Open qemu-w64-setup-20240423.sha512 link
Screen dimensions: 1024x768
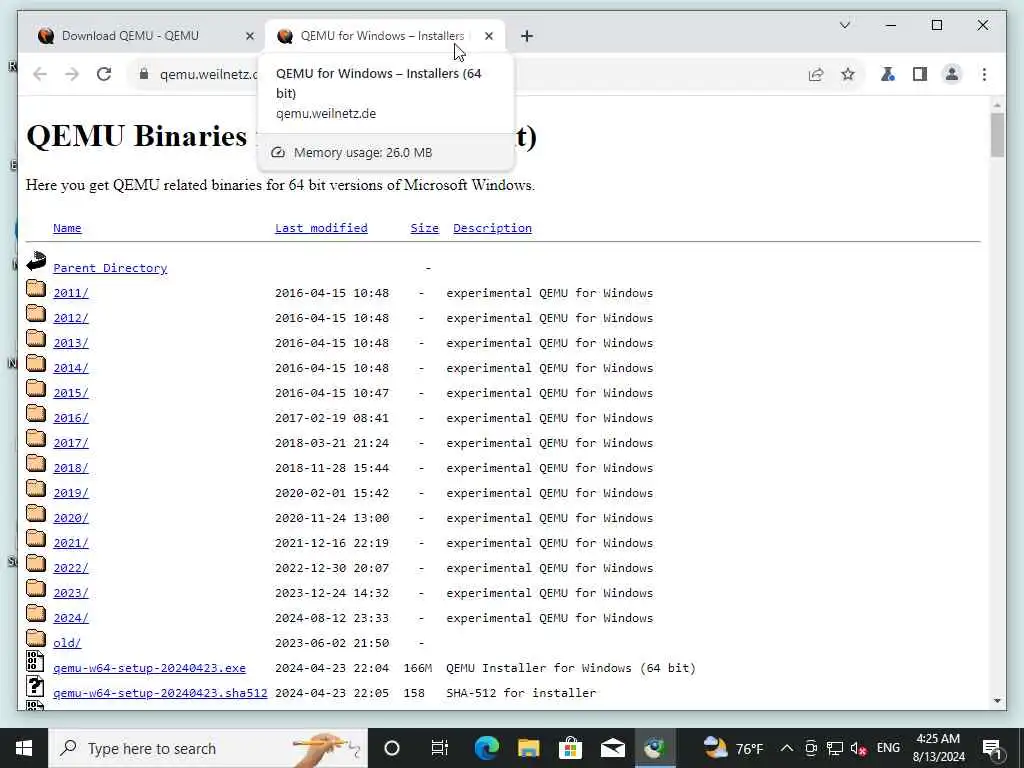click(x=160, y=693)
